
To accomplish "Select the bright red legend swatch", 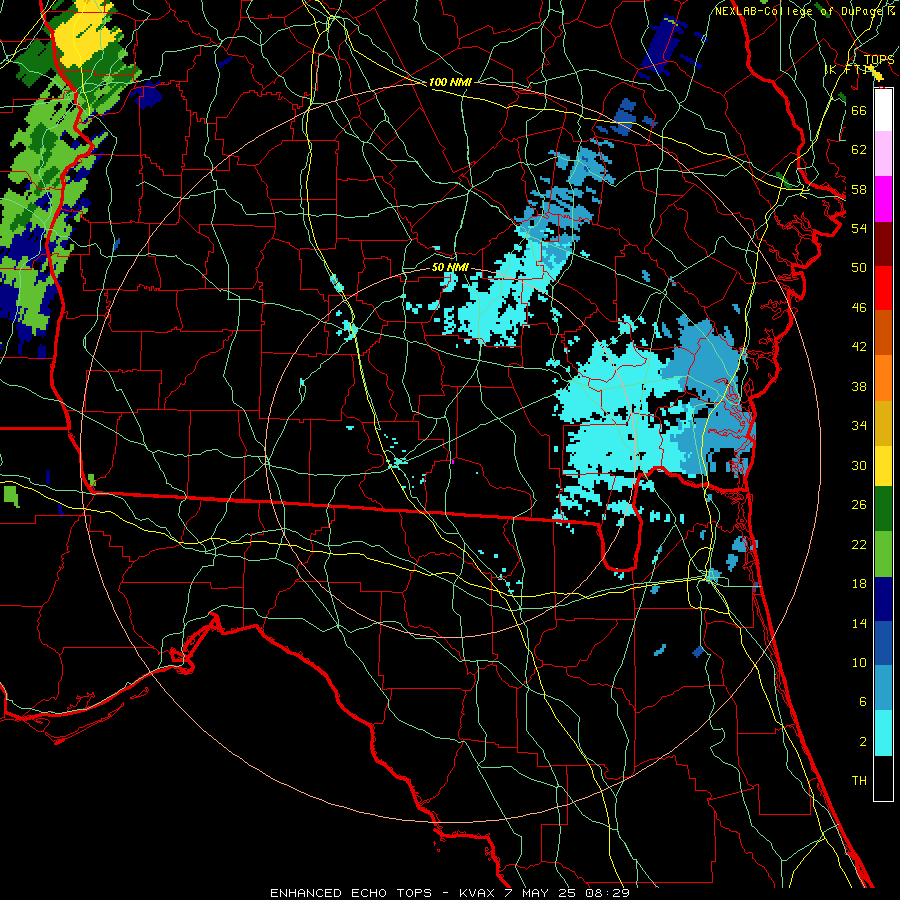I will (883, 288).
